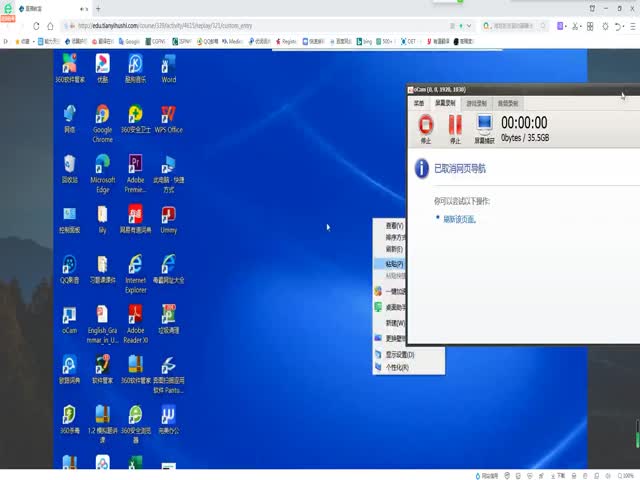Click the oCam pause icon with two red bars
Viewport: 640px width, 480px height.
[x=455, y=125]
